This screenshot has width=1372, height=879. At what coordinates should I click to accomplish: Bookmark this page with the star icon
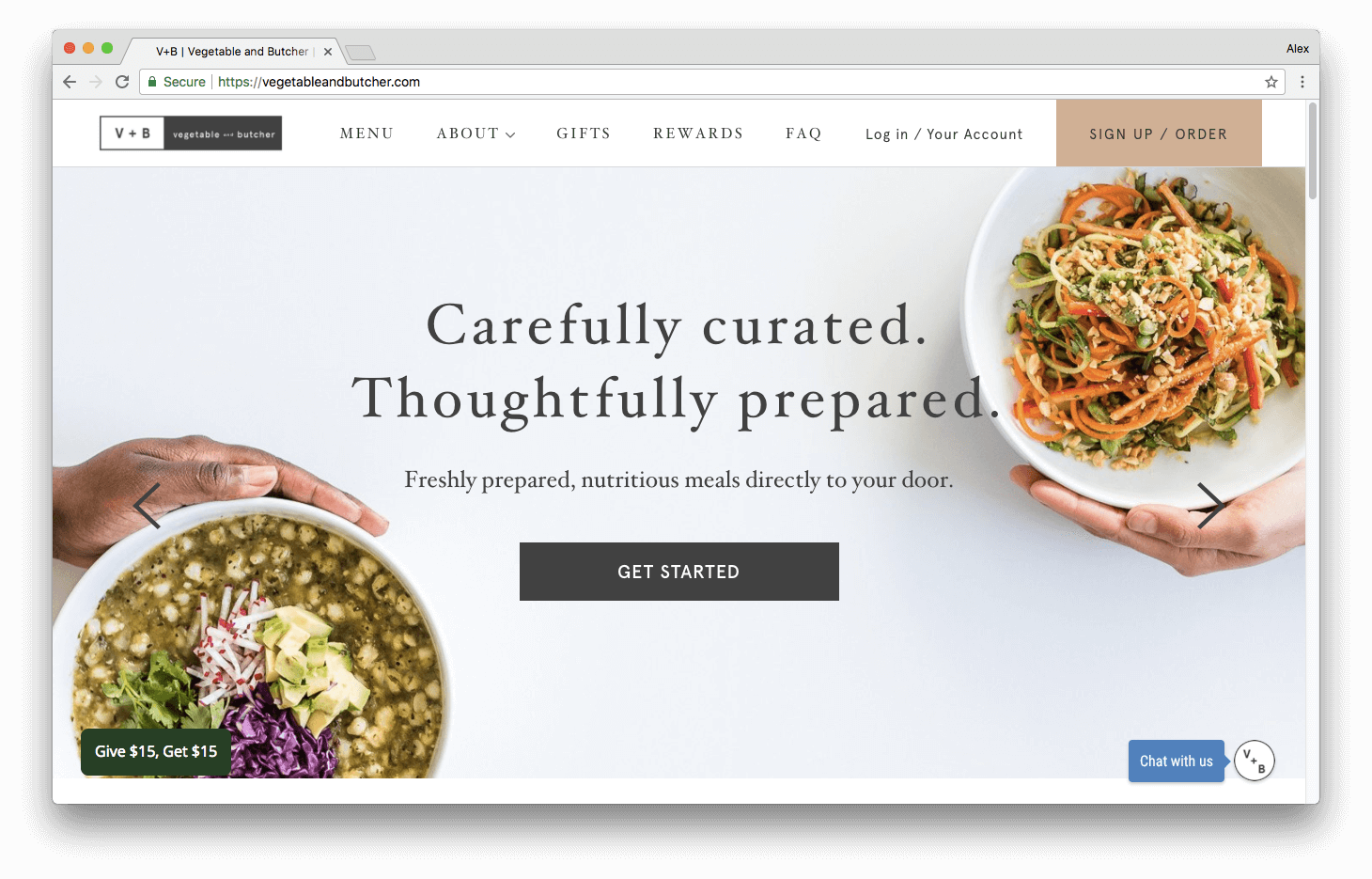pos(1271,82)
